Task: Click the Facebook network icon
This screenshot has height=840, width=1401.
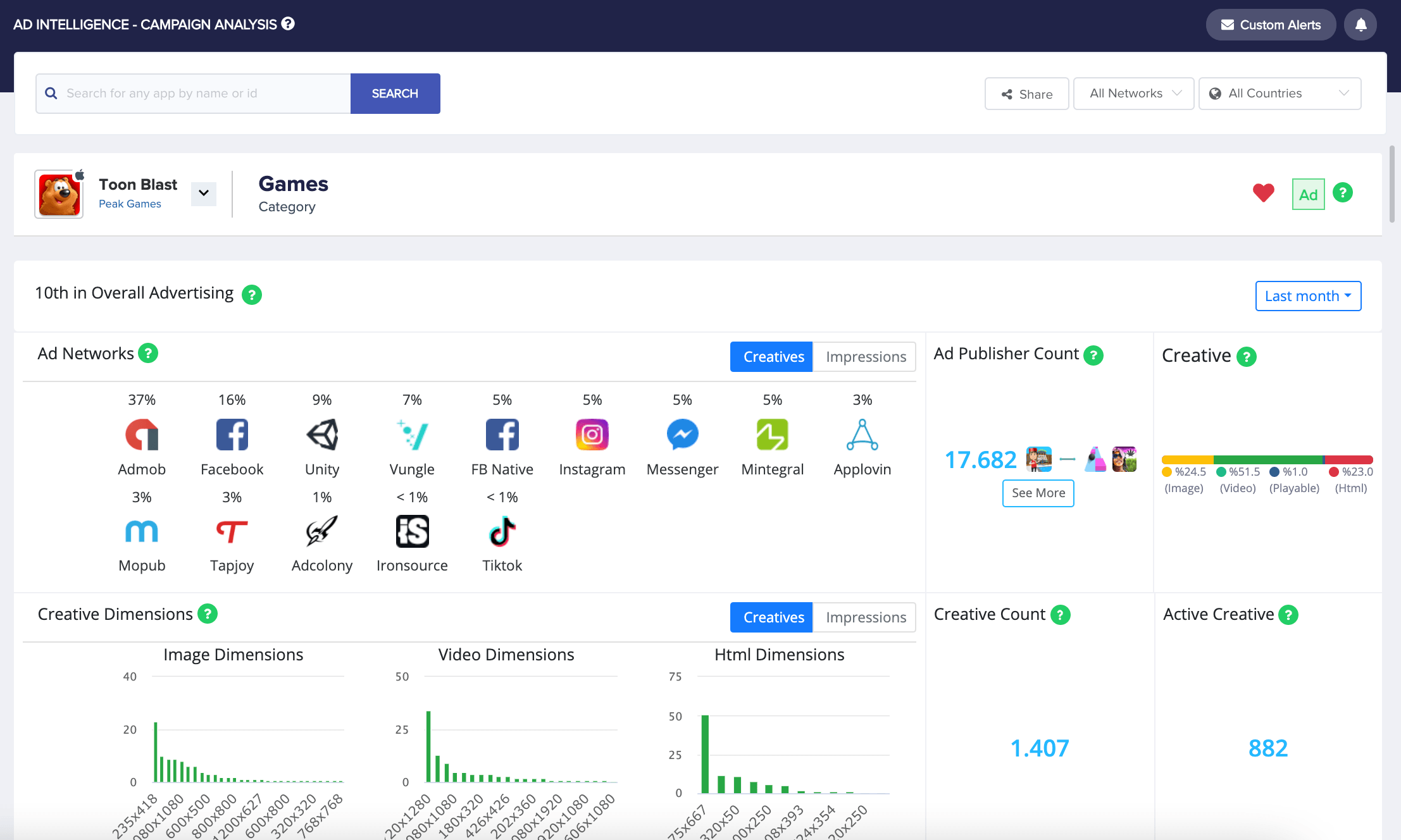Action: (x=232, y=435)
